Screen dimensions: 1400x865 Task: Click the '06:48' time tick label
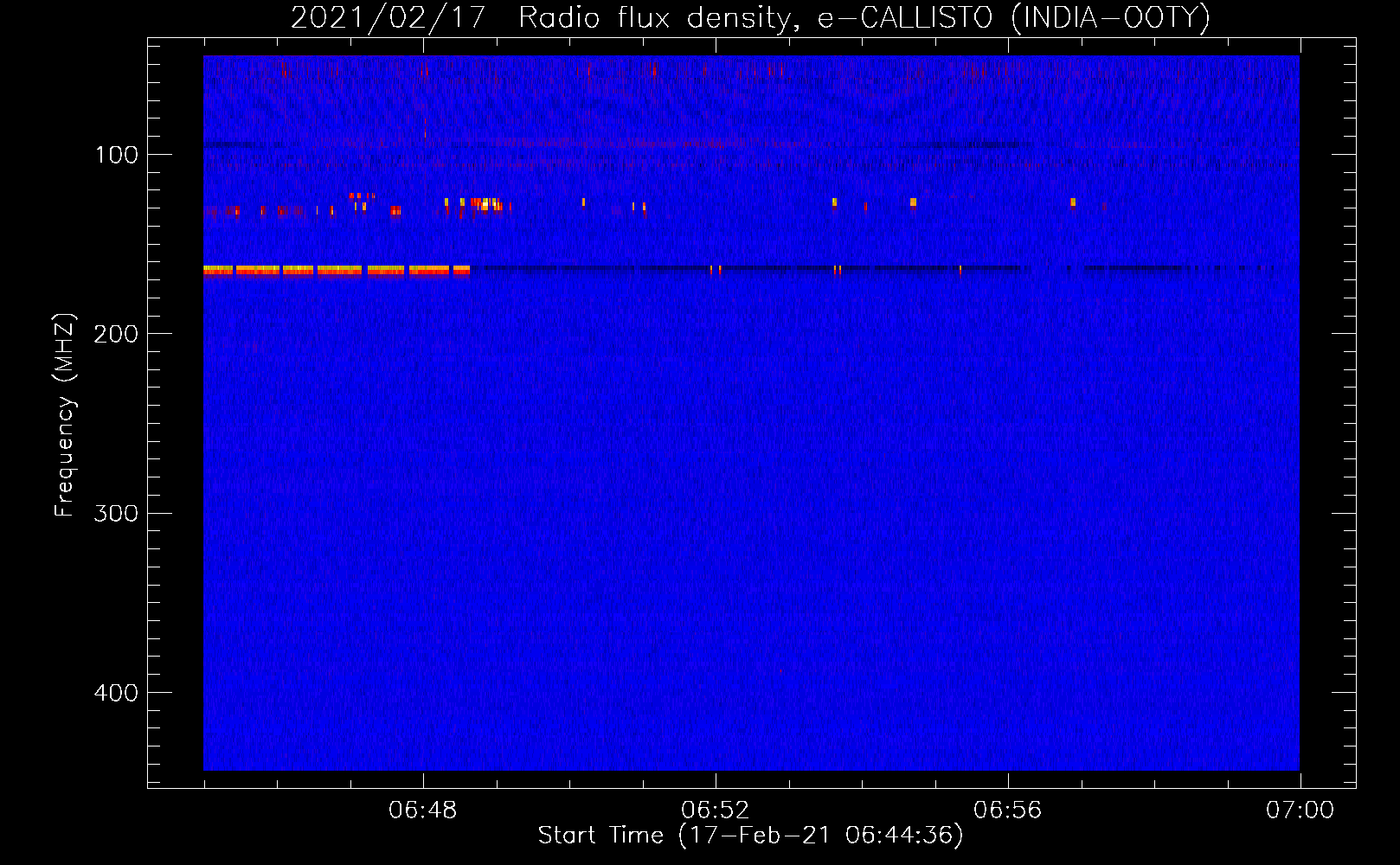click(422, 811)
